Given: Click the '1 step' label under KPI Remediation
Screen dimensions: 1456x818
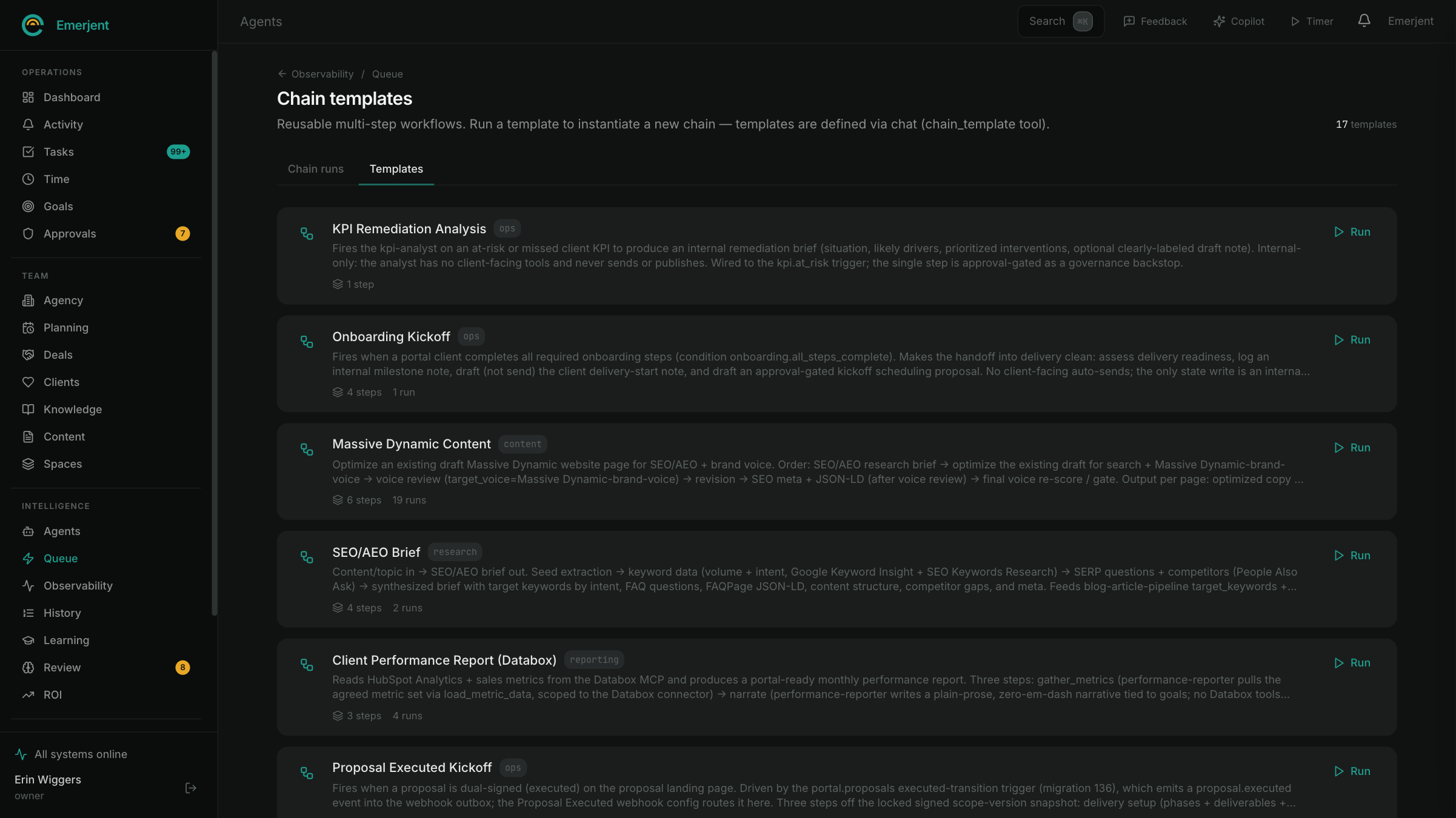Looking at the screenshot, I should [x=353, y=284].
